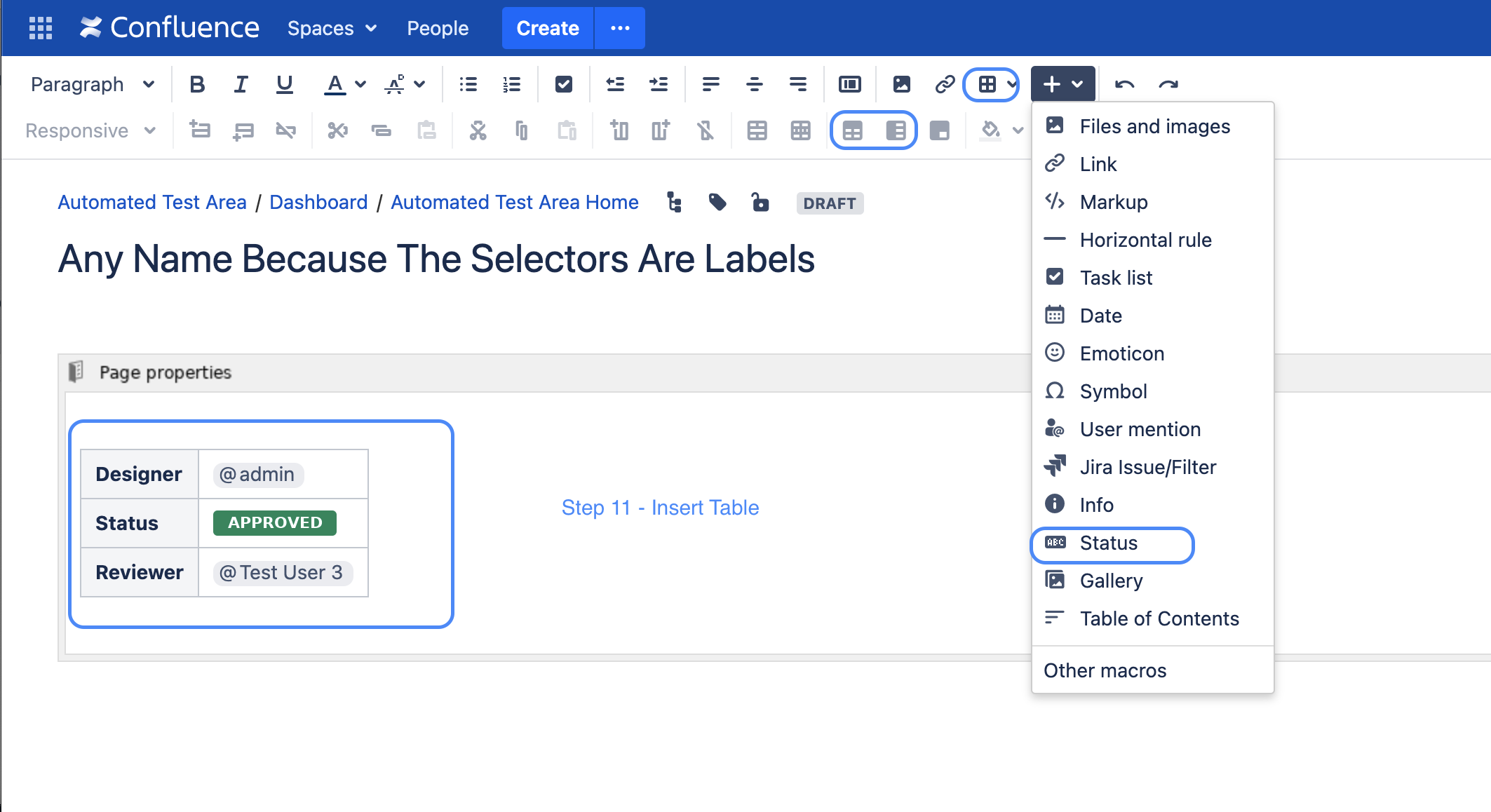Open the Dashboard breadcrumb link

point(318,203)
